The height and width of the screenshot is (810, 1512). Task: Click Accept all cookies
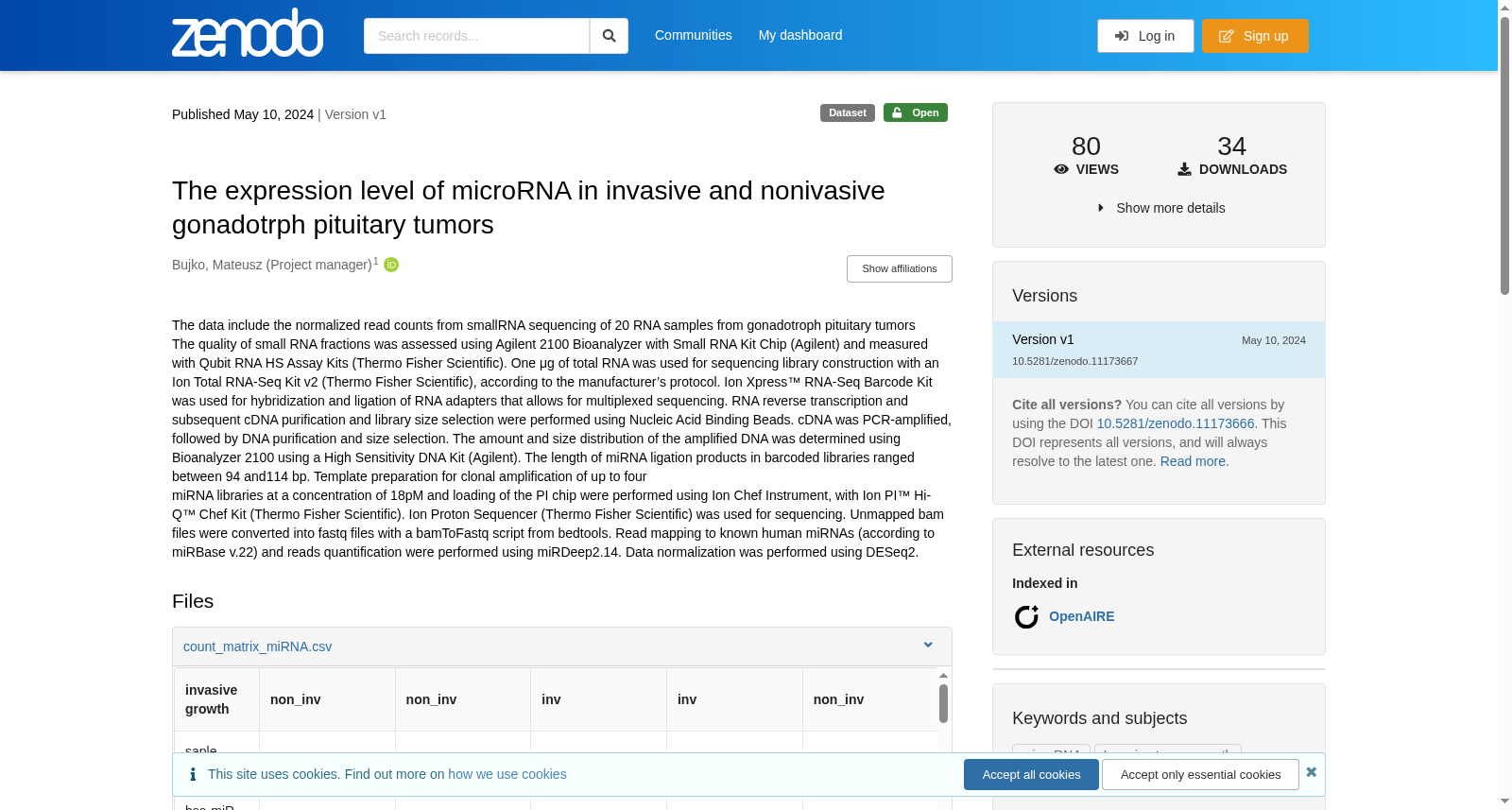coord(1031,774)
